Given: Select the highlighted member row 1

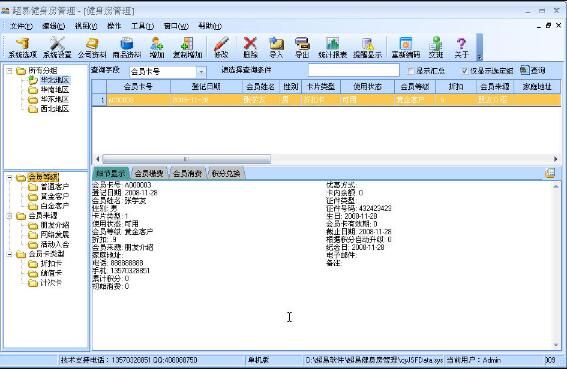Looking at the screenshot, I should pyautogui.click(x=326, y=99).
